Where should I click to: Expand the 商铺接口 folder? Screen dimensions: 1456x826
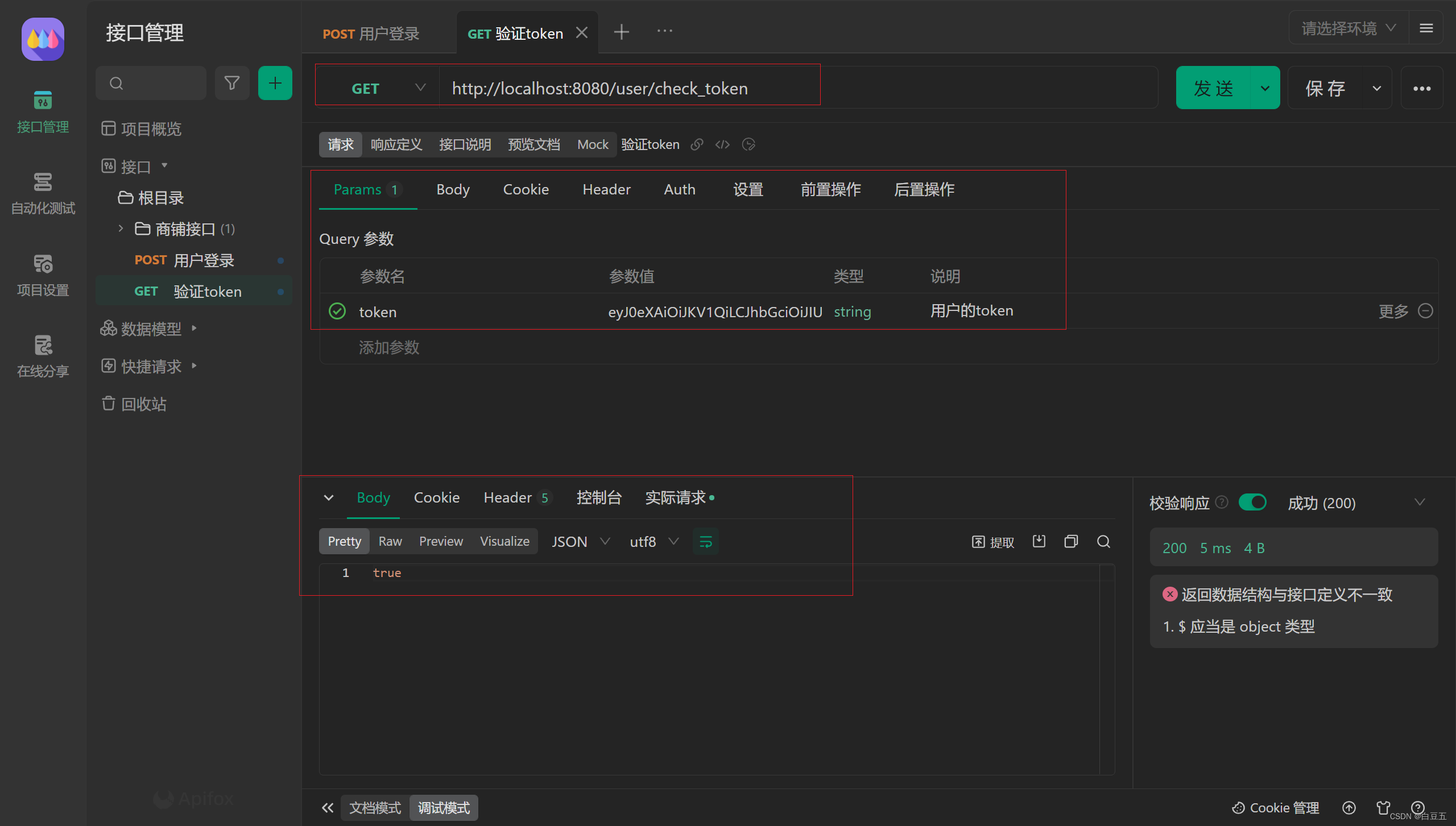pyautogui.click(x=121, y=229)
